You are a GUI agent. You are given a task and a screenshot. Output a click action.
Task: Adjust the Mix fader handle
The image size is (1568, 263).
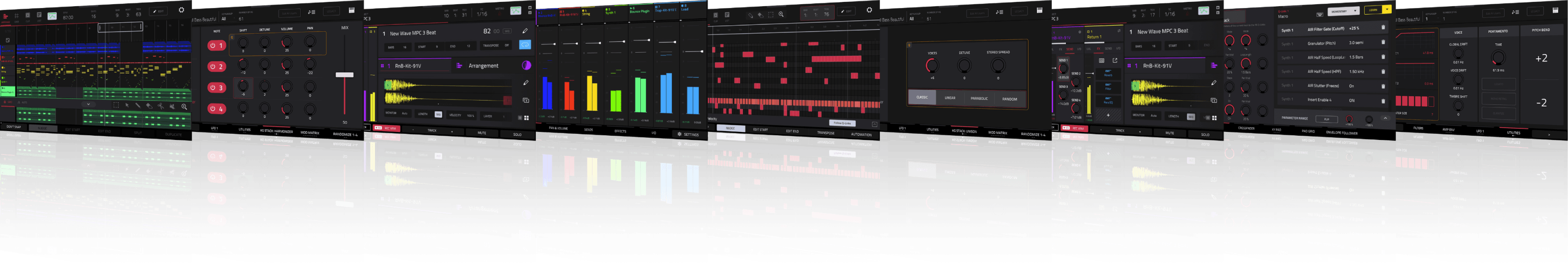[345, 75]
